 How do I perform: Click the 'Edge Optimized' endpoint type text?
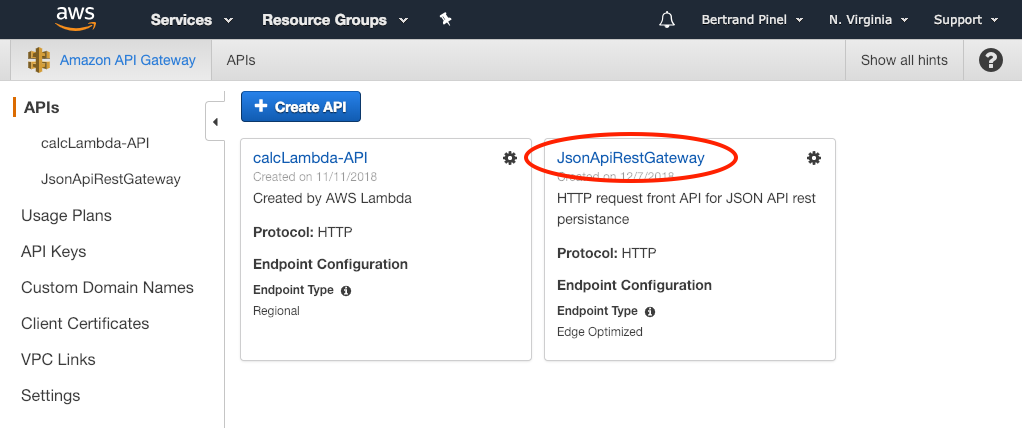600,332
